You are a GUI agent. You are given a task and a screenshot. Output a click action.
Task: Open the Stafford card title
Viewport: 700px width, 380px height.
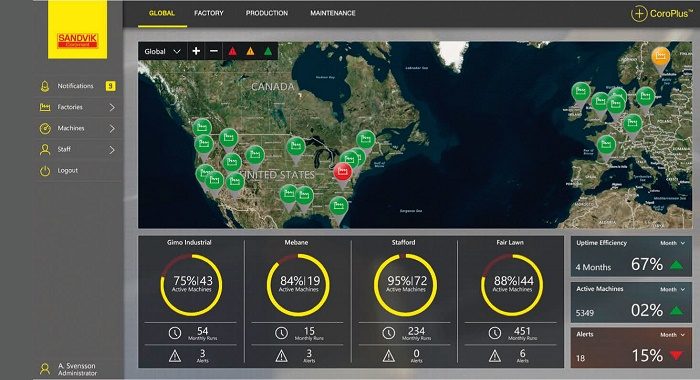404,242
